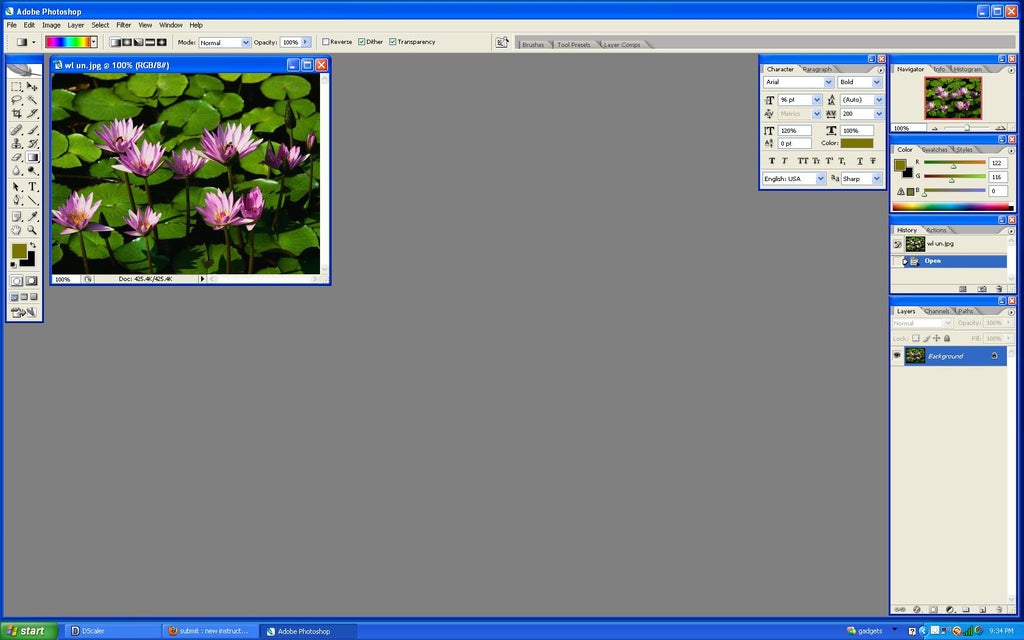Toggle Faux Italic in Character panel
This screenshot has height=640, width=1024.
pyautogui.click(x=785, y=161)
